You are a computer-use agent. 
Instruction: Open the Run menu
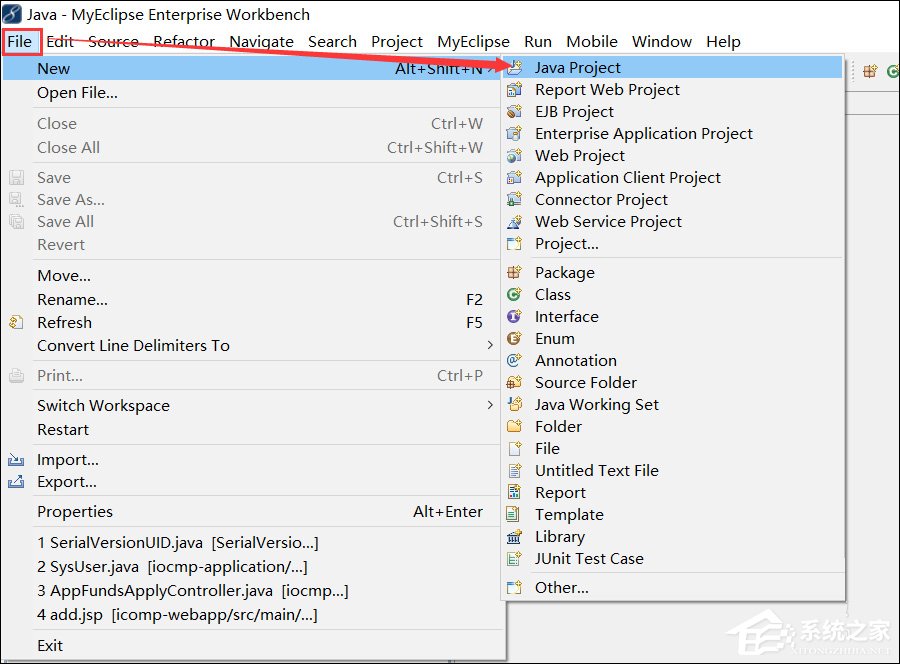click(x=538, y=41)
